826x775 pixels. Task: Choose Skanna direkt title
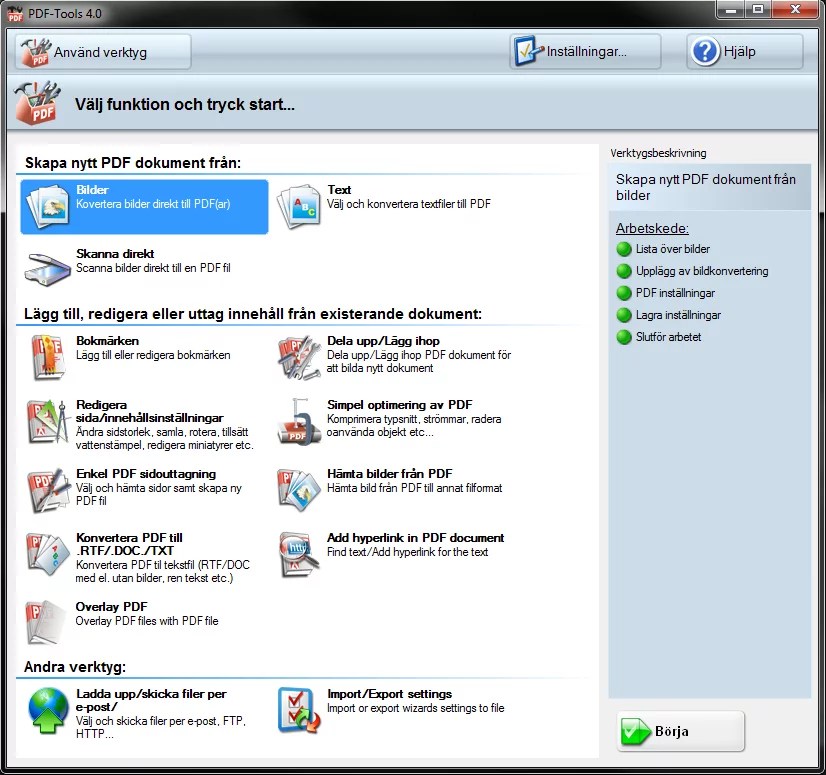[x=115, y=253]
